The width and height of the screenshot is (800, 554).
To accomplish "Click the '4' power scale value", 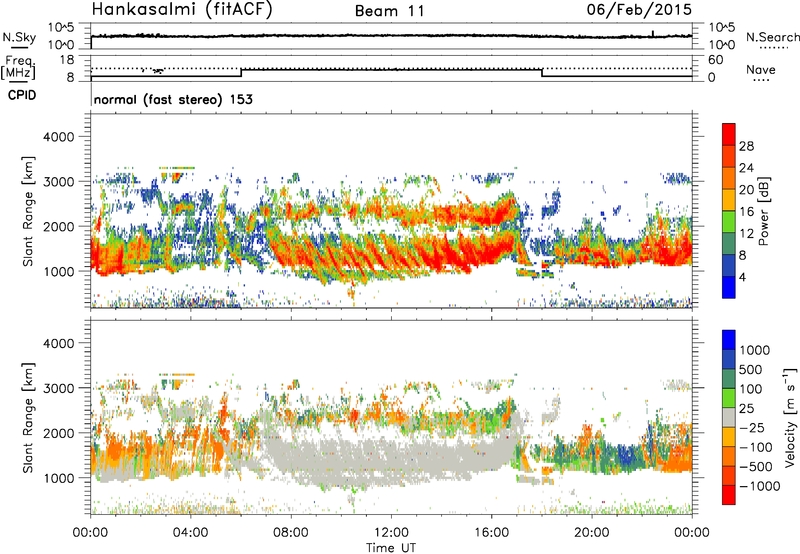I will pyautogui.click(x=742, y=278).
